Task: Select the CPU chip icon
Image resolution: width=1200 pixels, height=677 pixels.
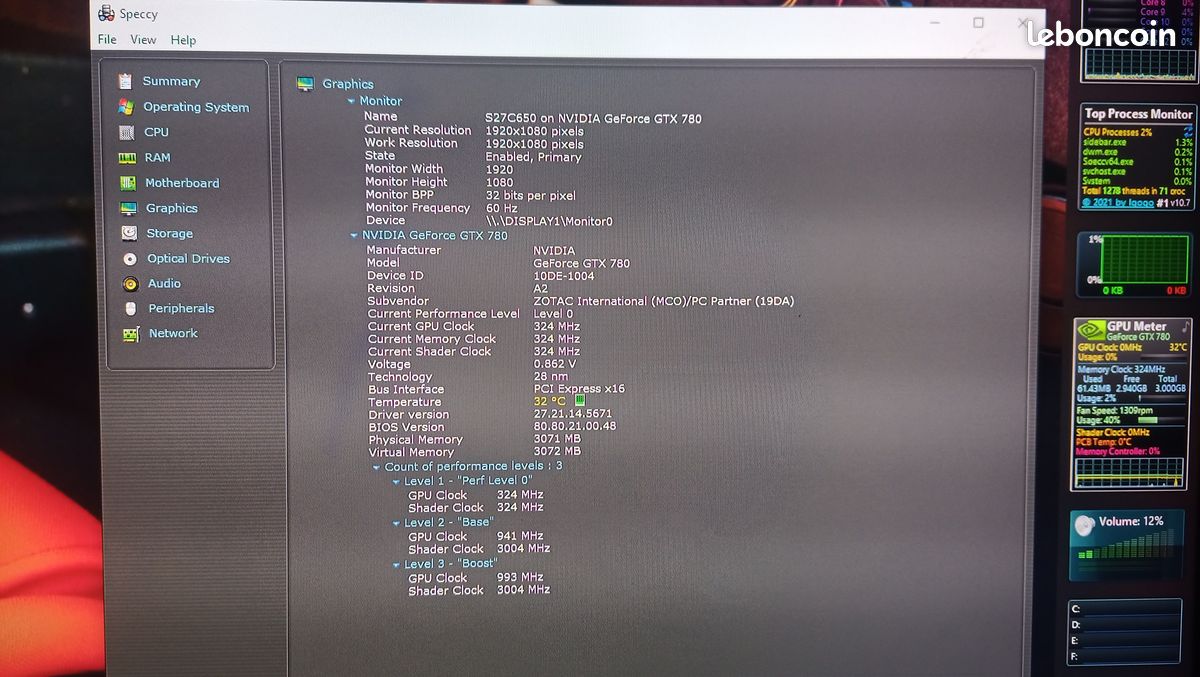Action: click(x=126, y=132)
